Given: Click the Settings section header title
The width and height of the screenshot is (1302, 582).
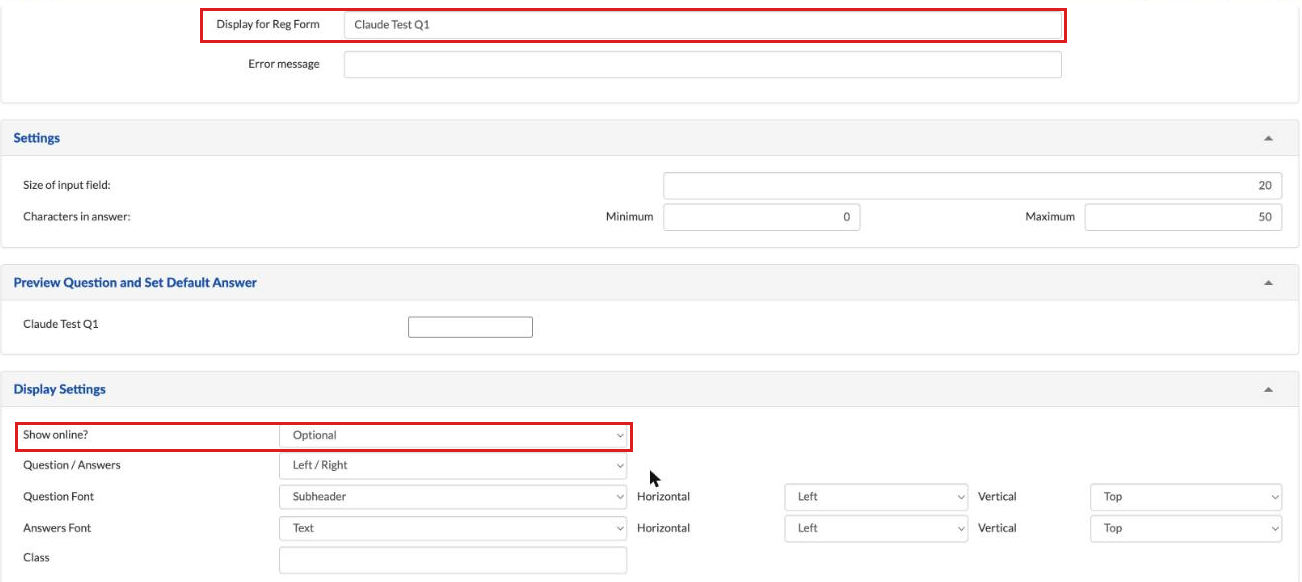Looking at the screenshot, I should click(x=37, y=138).
